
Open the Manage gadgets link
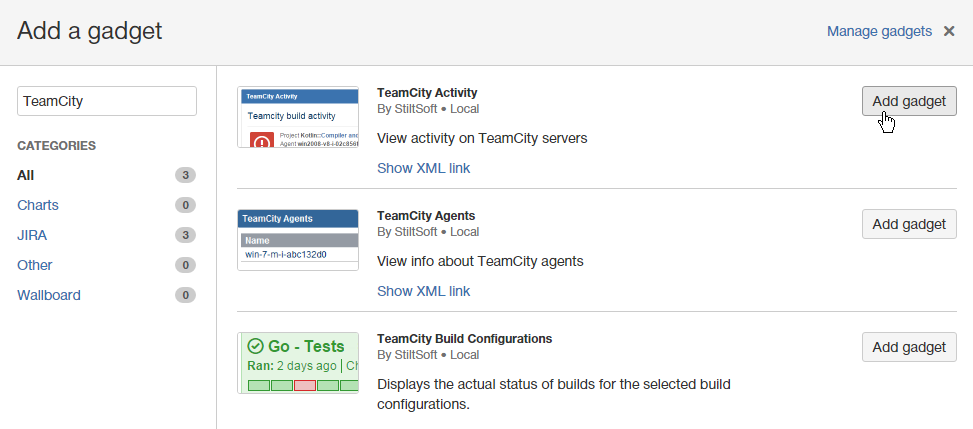tap(879, 31)
